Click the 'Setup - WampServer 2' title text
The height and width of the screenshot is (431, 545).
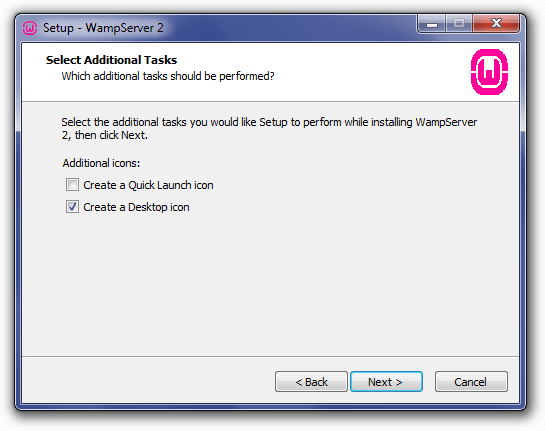[x=103, y=28]
